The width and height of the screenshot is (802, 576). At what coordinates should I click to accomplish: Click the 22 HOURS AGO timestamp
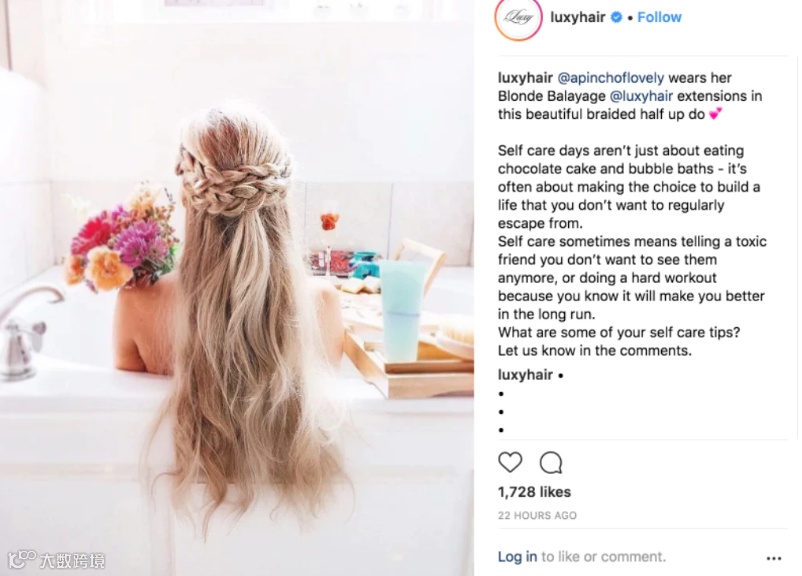537,516
